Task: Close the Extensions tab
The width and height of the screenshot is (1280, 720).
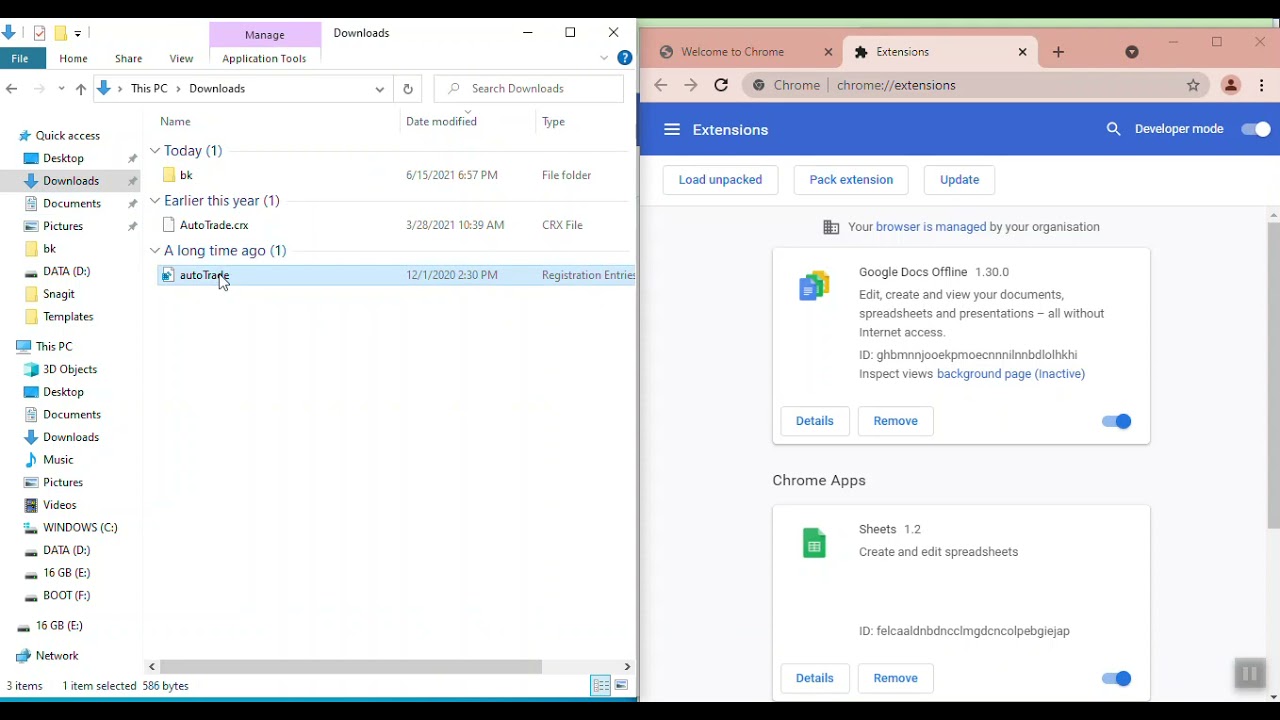Action: pos(1022,52)
